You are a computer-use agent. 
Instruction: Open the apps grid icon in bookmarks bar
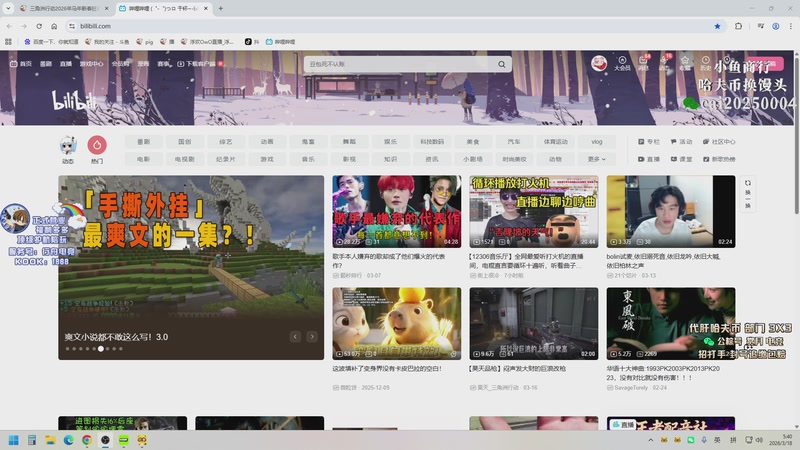(x=8, y=42)
